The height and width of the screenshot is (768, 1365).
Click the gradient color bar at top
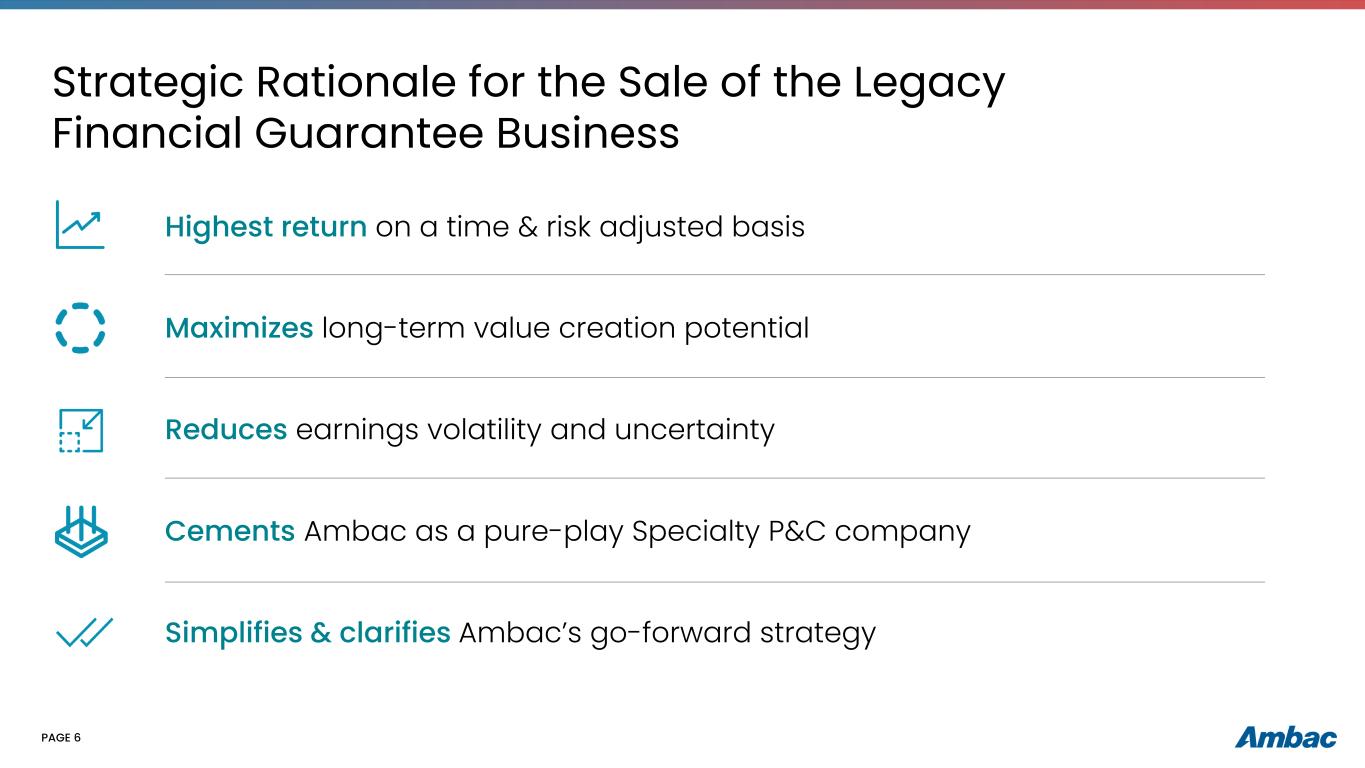pos(682,4)
